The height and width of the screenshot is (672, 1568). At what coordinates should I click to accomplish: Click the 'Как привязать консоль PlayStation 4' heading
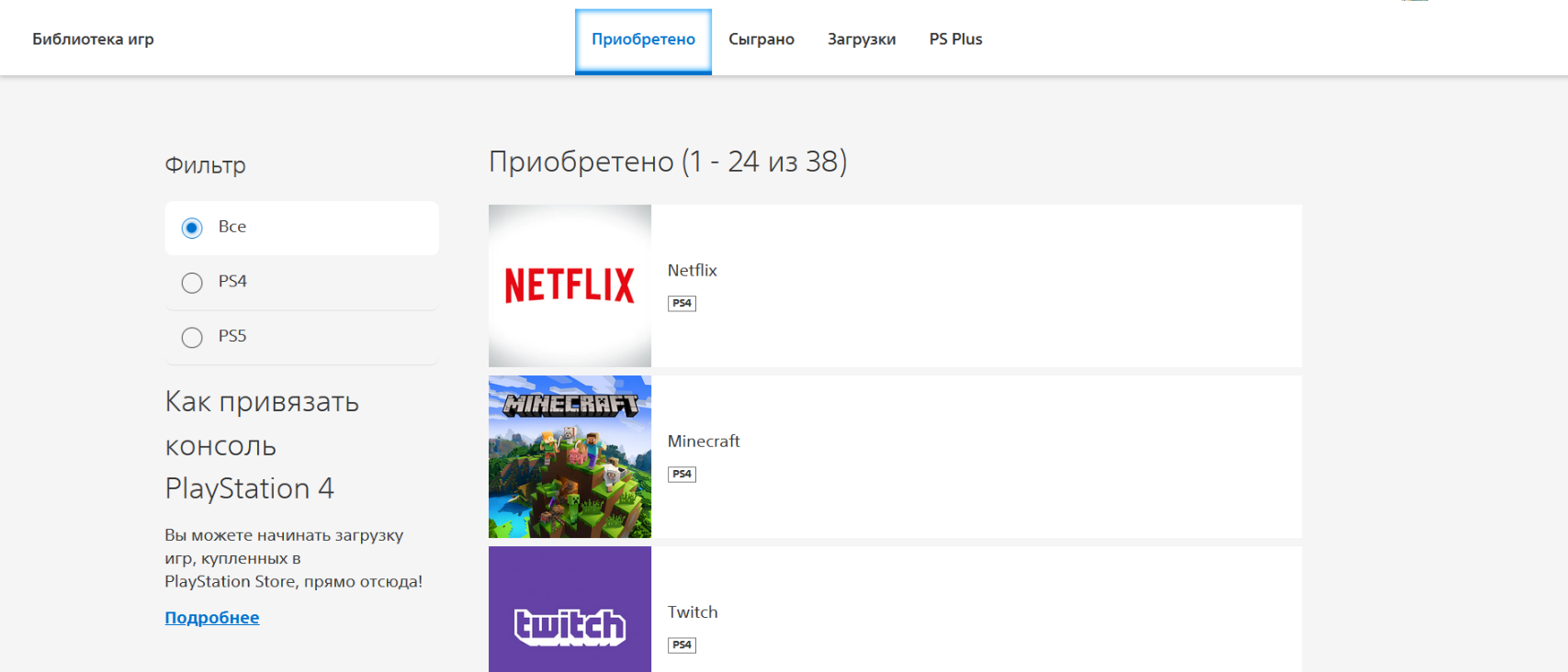pos(262,445)
